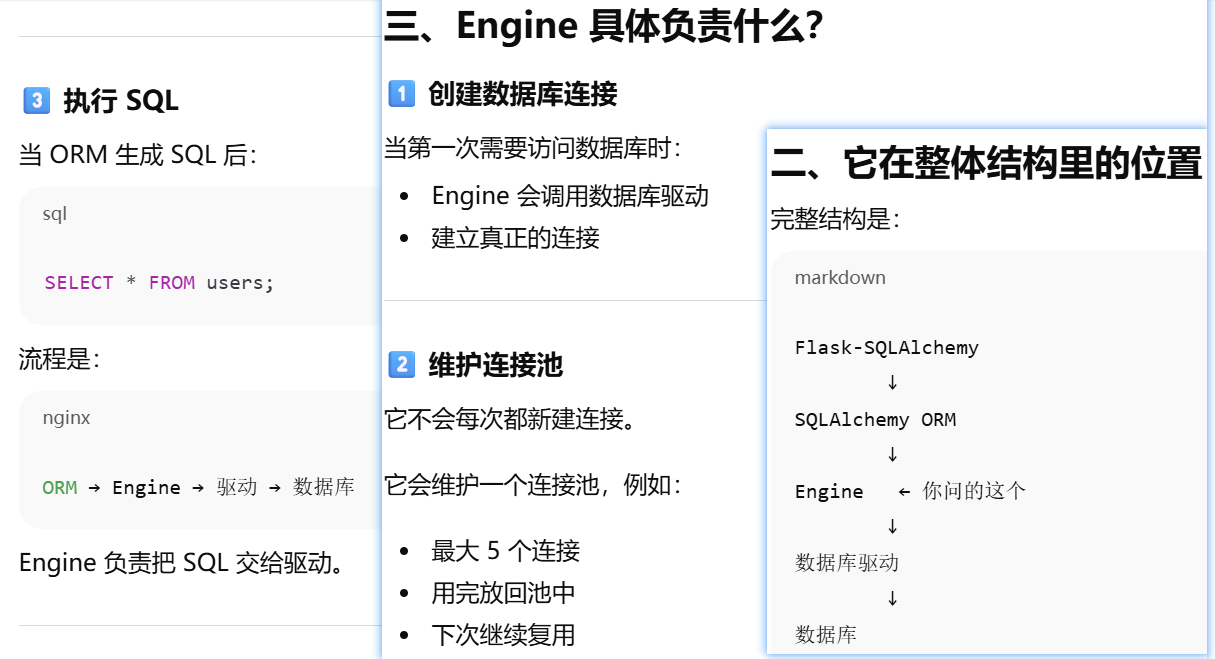
Task: Select the heading 三、Engine 具体负责什么?
Action: coord(603,25)
